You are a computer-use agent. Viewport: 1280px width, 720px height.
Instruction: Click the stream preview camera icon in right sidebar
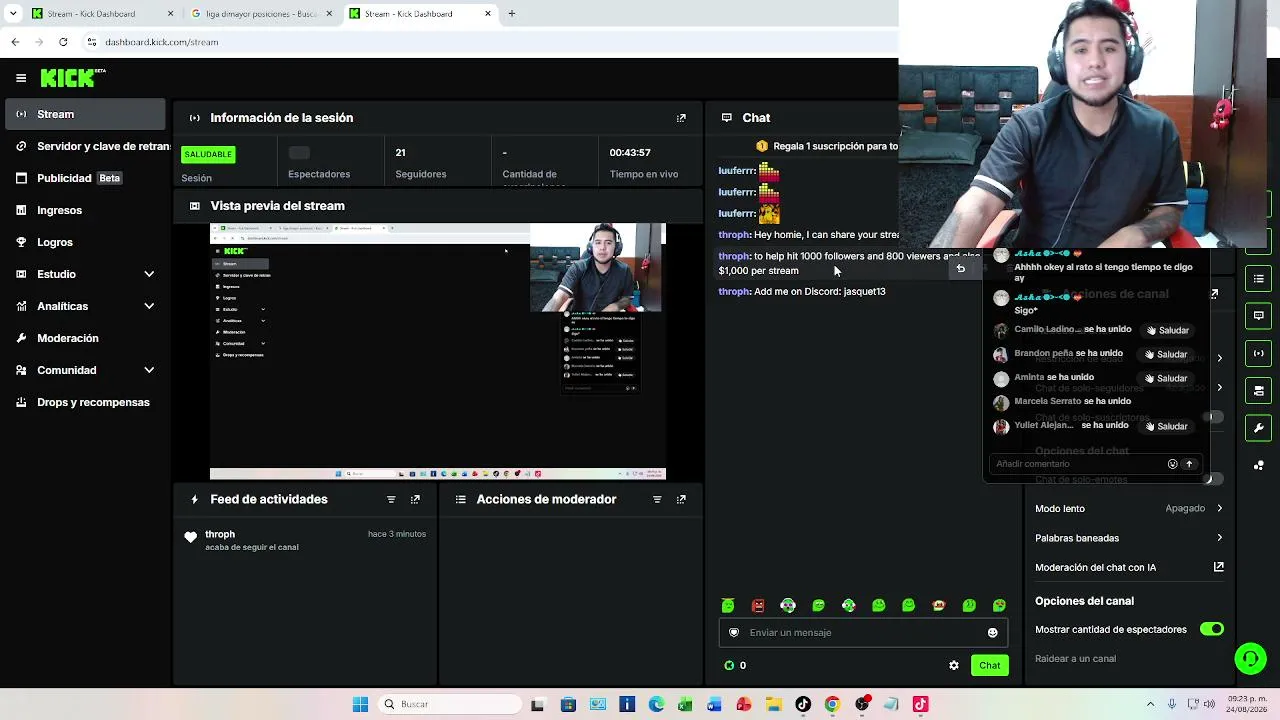pos(1259,390)
